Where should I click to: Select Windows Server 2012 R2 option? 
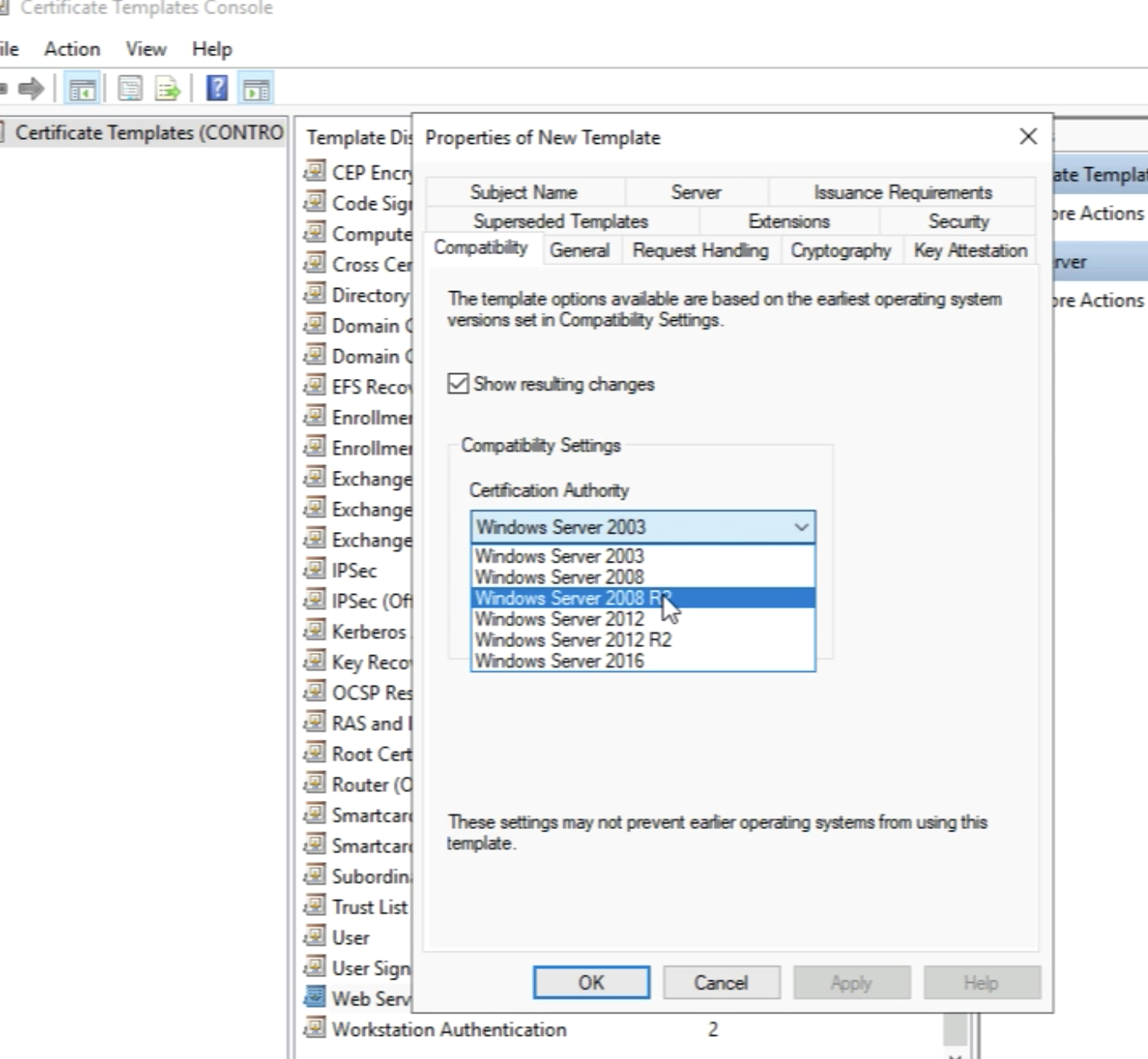(x=573, y=640)
